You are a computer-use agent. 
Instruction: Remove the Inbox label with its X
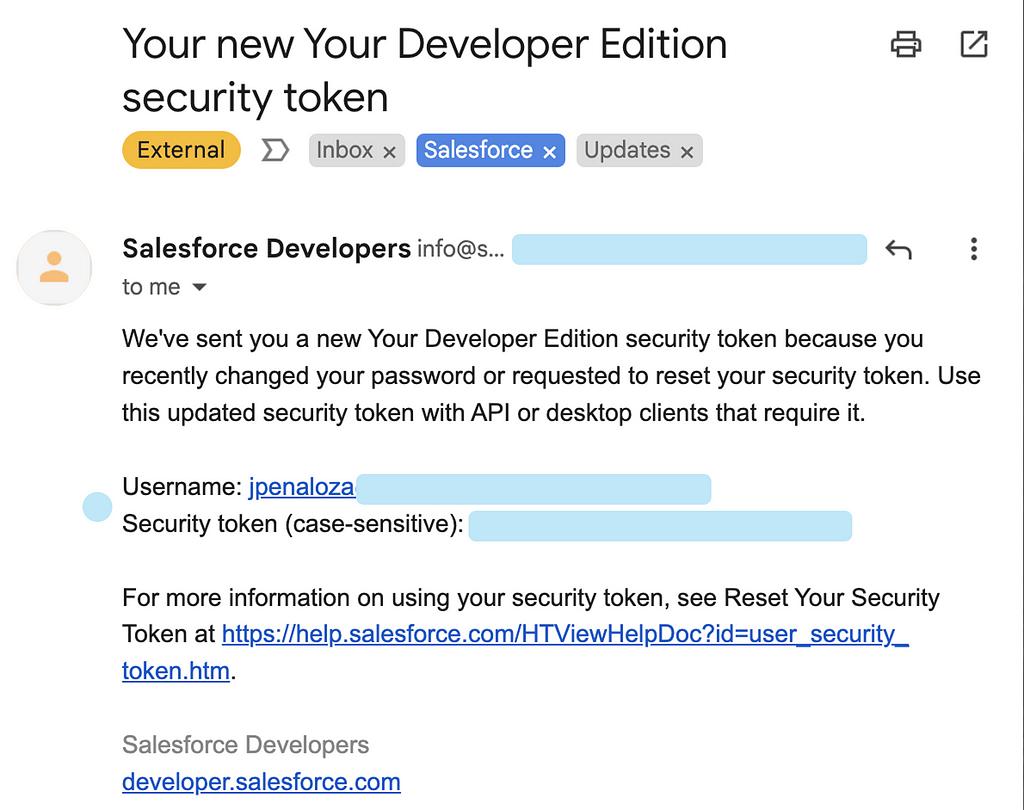pyautogui.click(x=389, y=152)
